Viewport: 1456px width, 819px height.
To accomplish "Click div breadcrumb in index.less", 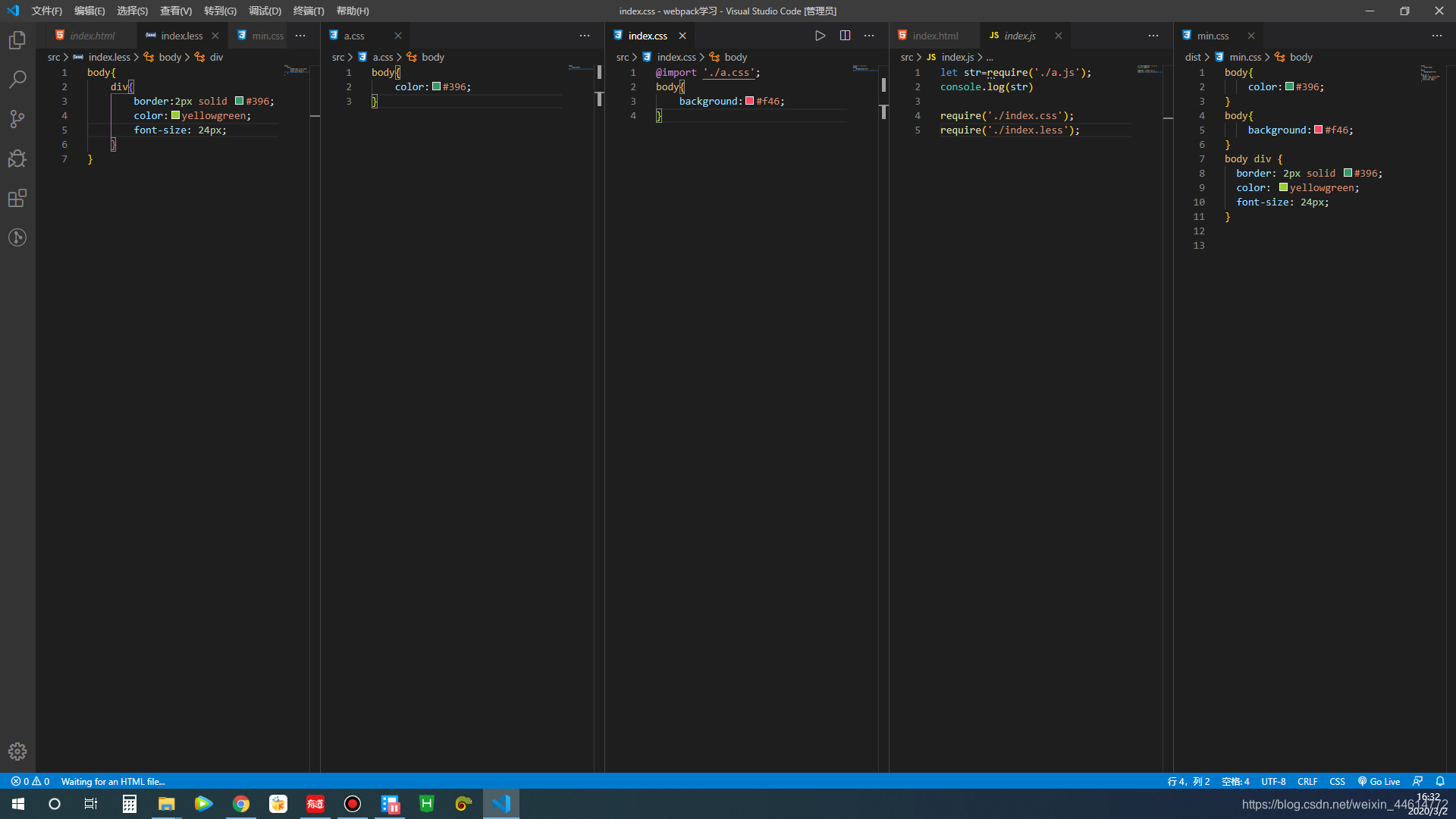I will pyautogui.click(x=216, y=57).
